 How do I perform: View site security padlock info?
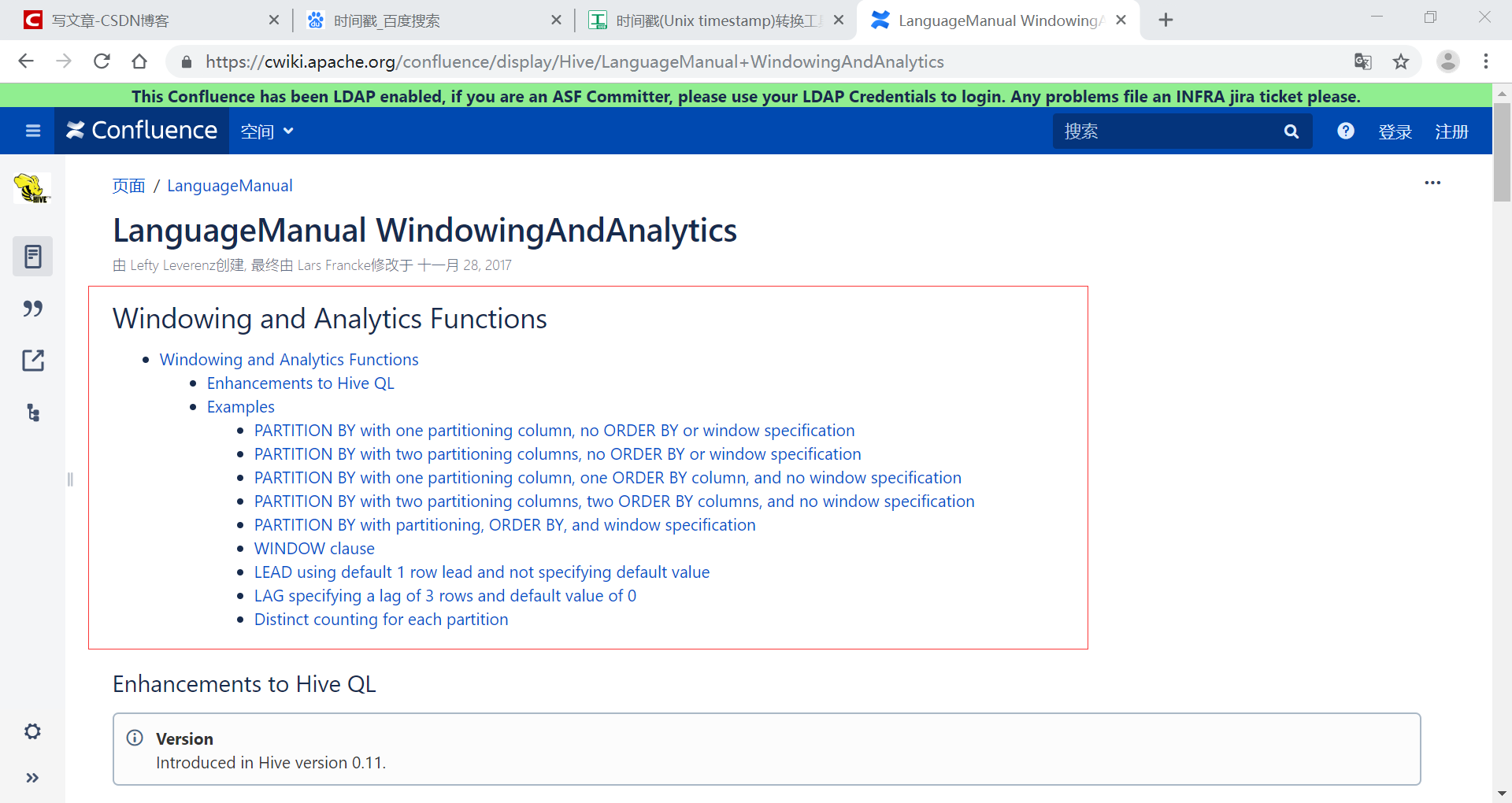pyautogui.click(x=187, y=61)
